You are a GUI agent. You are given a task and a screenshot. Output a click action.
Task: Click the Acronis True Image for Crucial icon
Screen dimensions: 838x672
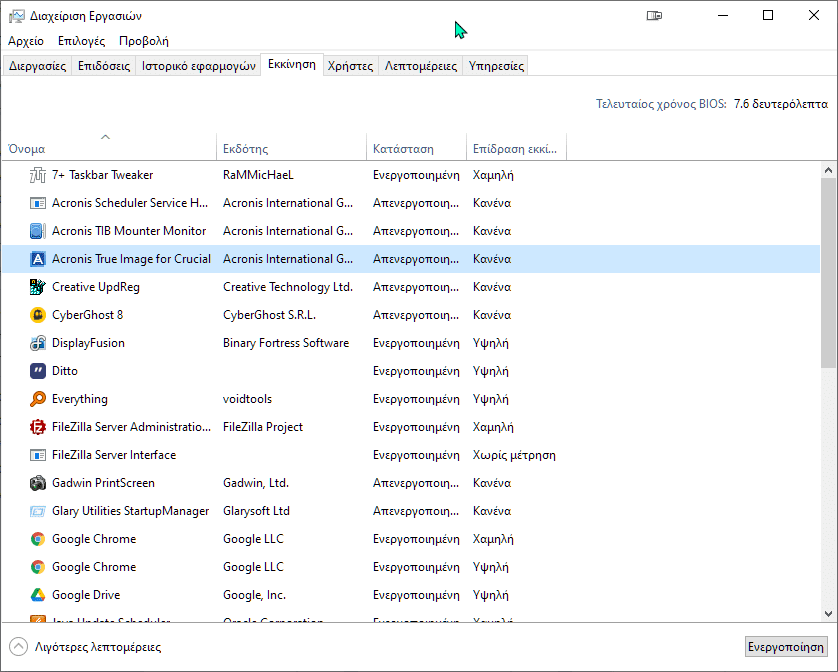click(x=37, y=259)
